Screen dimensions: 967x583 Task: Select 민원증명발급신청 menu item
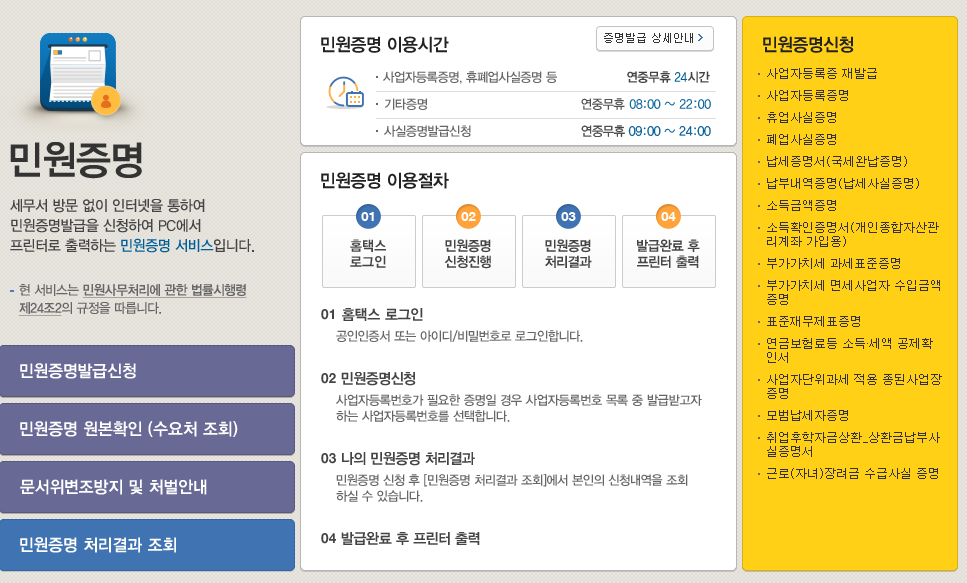(147, 371)
